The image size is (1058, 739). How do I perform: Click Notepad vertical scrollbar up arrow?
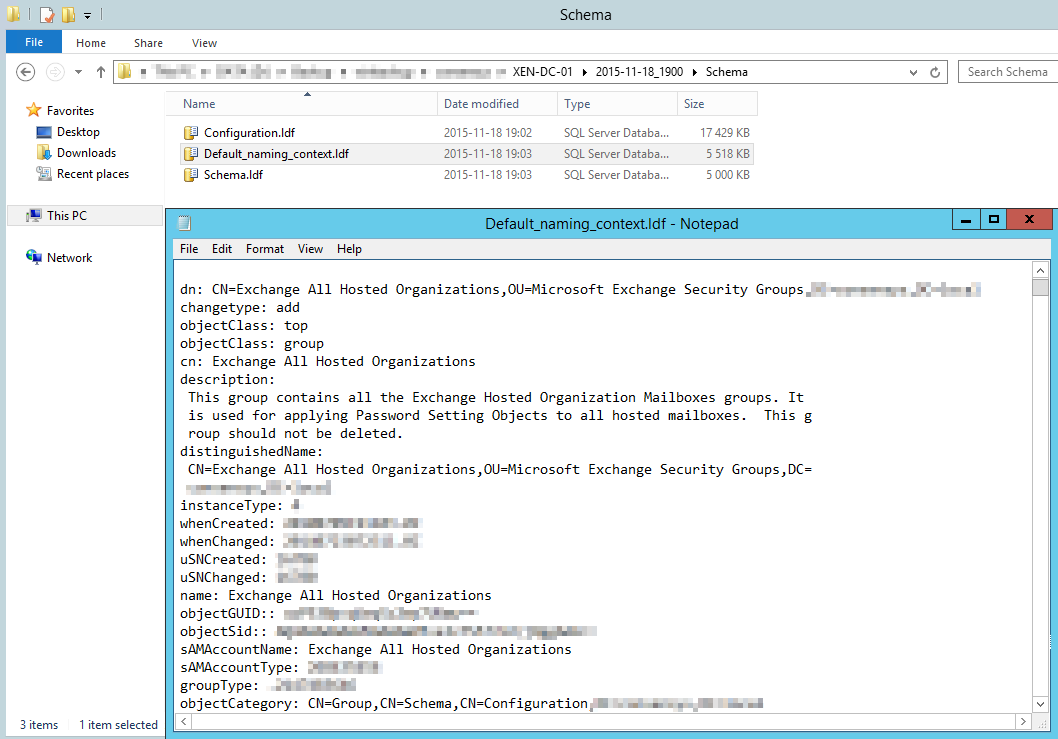coord(1040,270)
